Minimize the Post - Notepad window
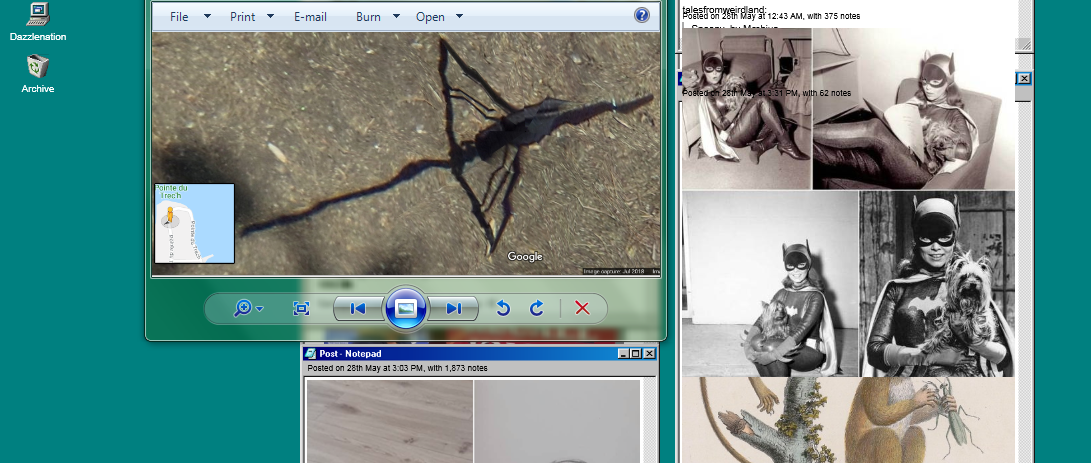 [623, 354]
